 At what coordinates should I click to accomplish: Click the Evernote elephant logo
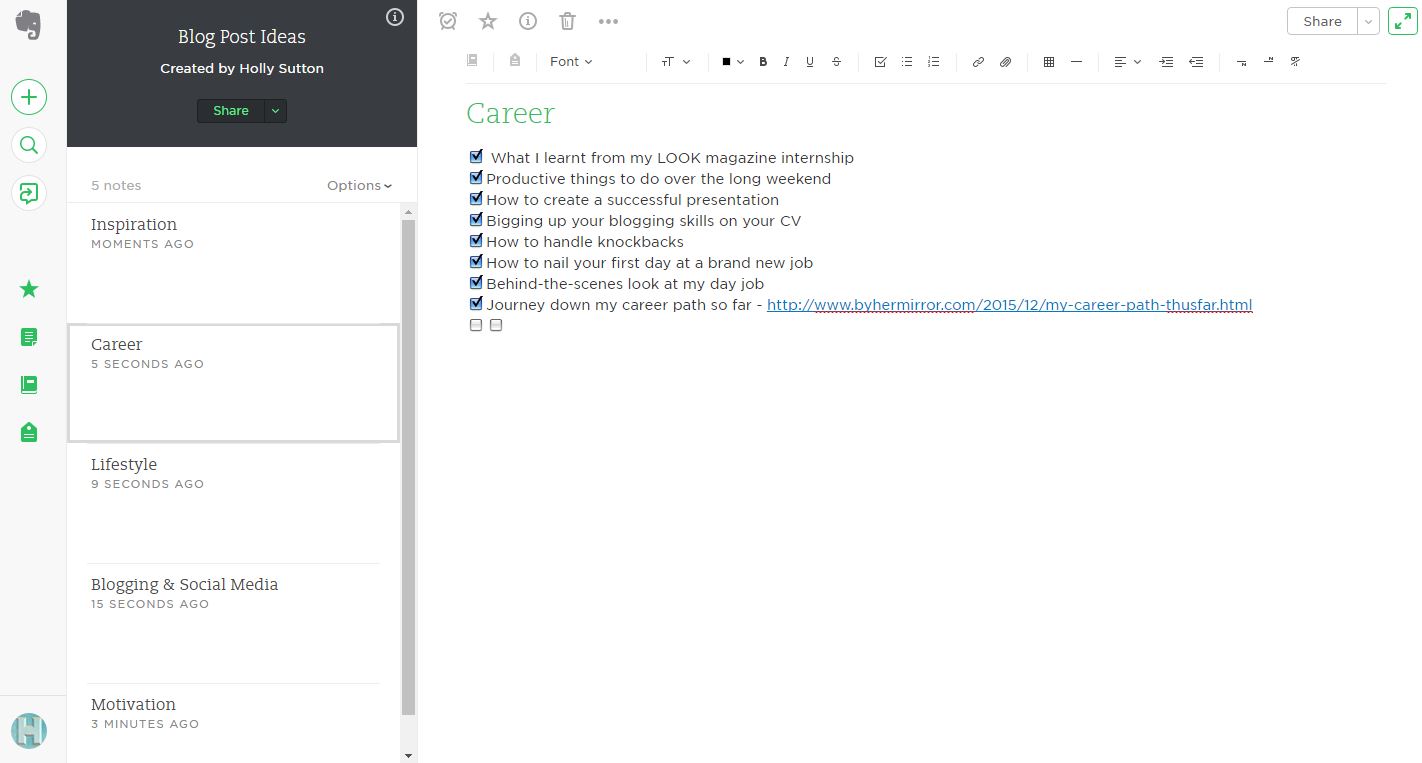29,24
